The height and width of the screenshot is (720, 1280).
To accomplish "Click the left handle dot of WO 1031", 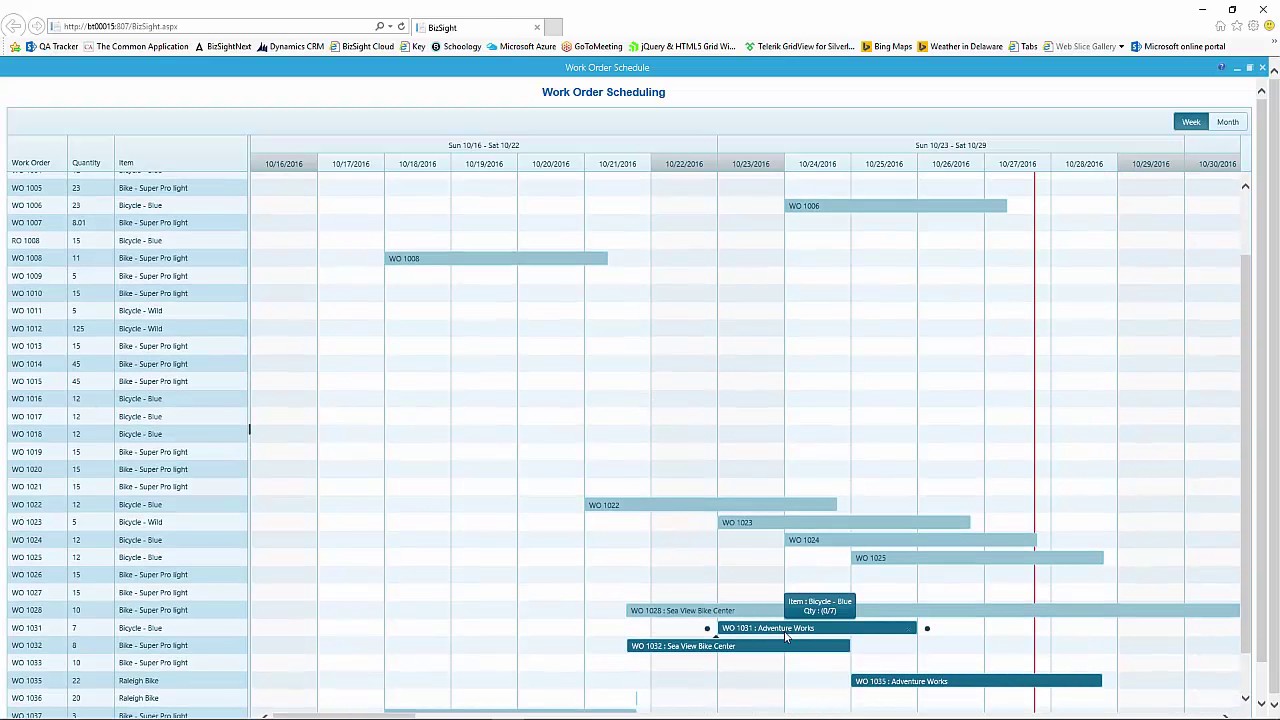I will 707,629.
